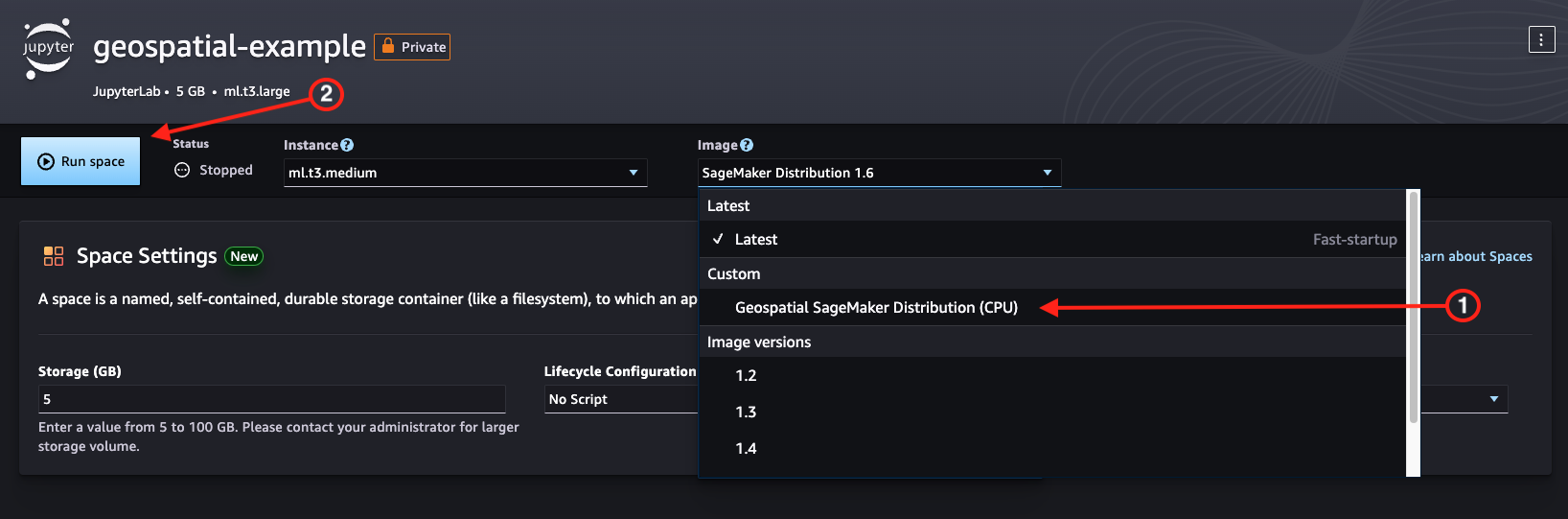
Task: Open the Learn about Spaces link
Action: pyautogui.click(x=1476, y=256)
